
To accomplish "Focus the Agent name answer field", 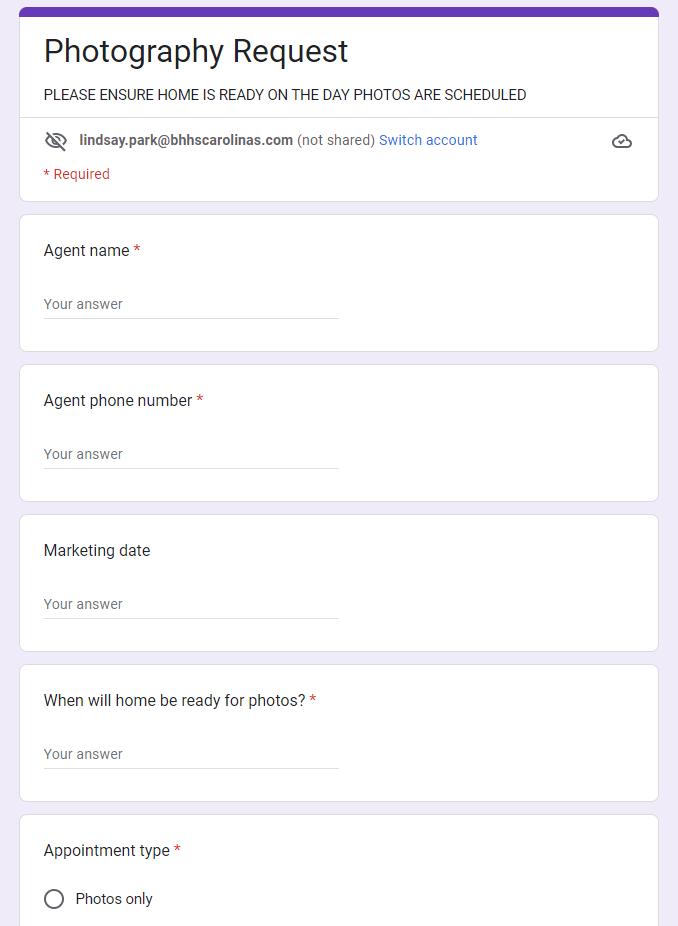I will point(191,304).
